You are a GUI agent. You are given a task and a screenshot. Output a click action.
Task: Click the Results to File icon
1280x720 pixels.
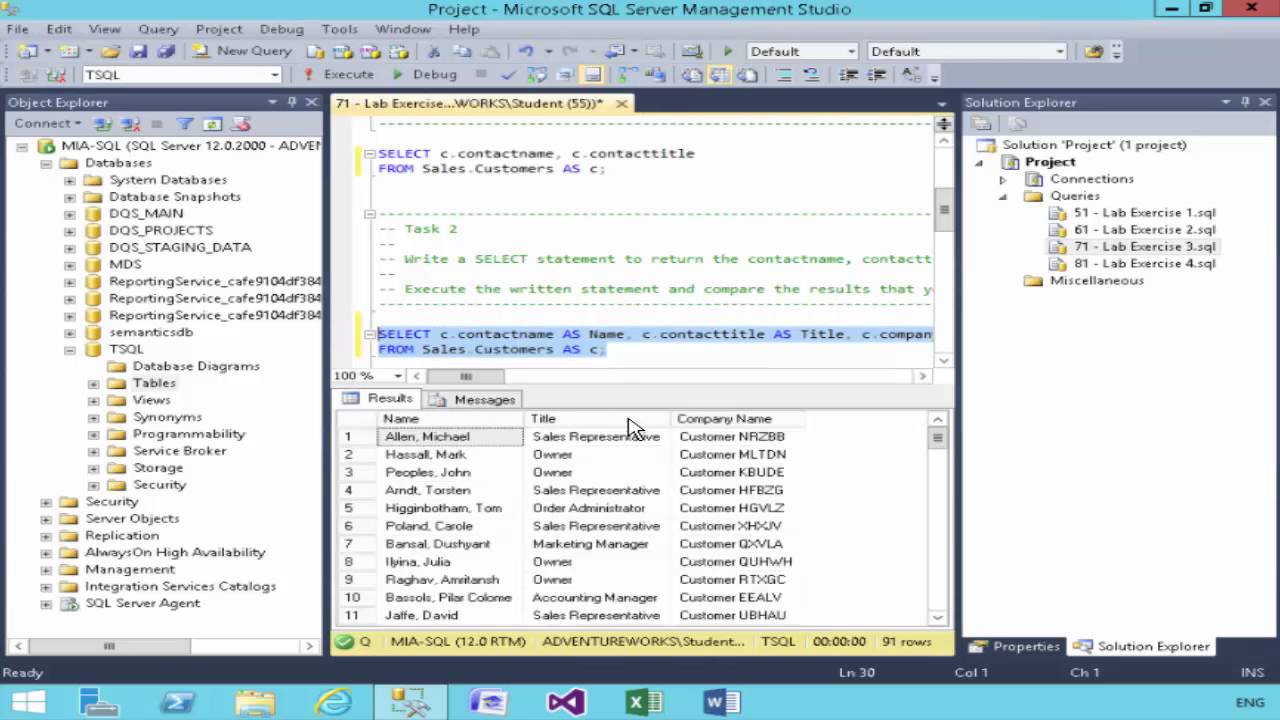[x=745, y=74]
